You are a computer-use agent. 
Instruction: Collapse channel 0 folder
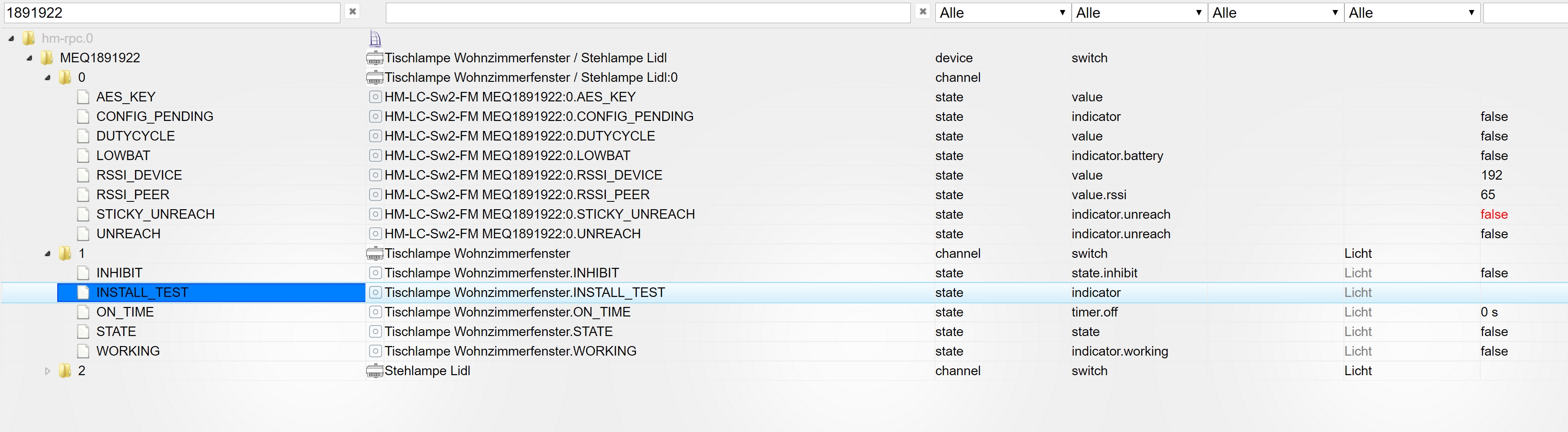[47, 77]
